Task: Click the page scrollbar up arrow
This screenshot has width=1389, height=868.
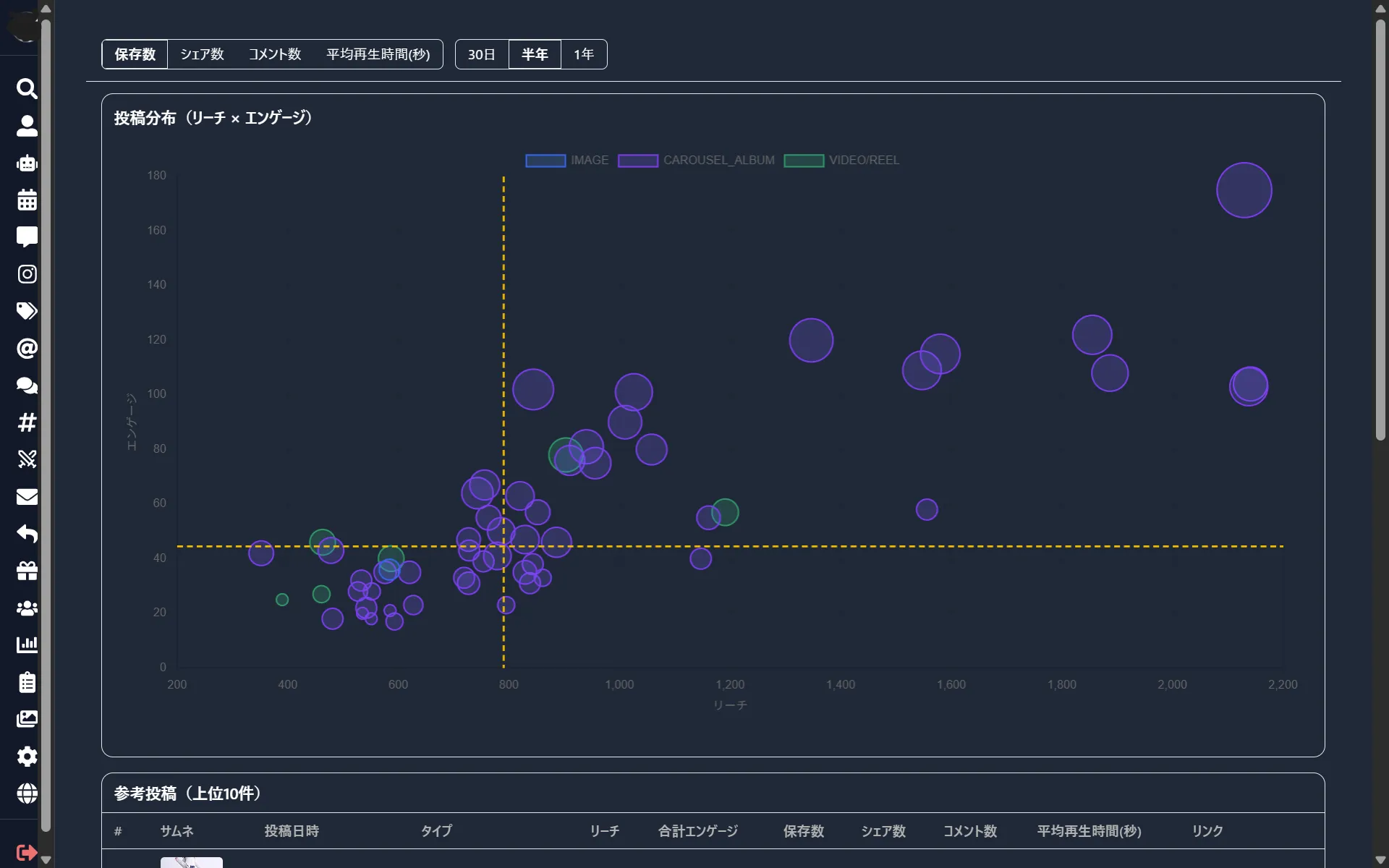Action: click(x=1380, y=8)
